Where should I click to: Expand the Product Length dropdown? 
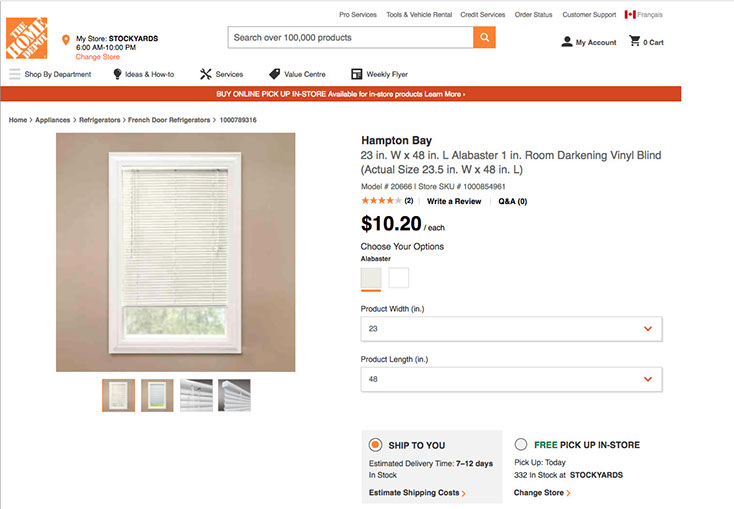[510, 379]
